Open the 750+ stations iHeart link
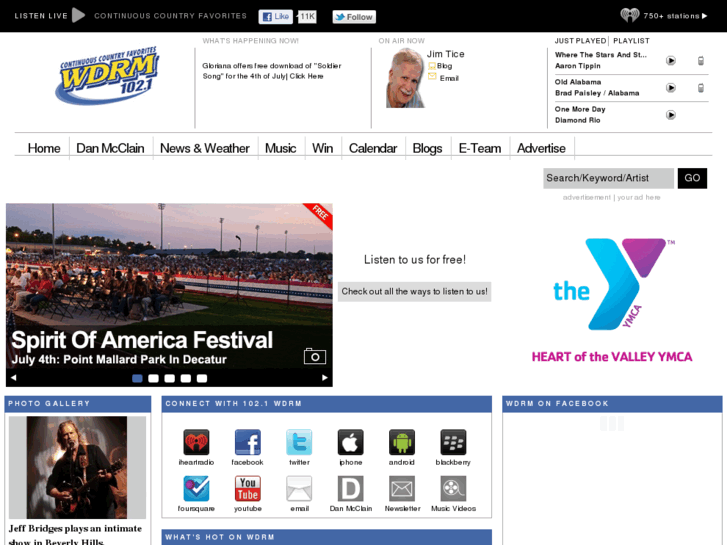Viewport: 727px width, 545px height. [675, 16]
